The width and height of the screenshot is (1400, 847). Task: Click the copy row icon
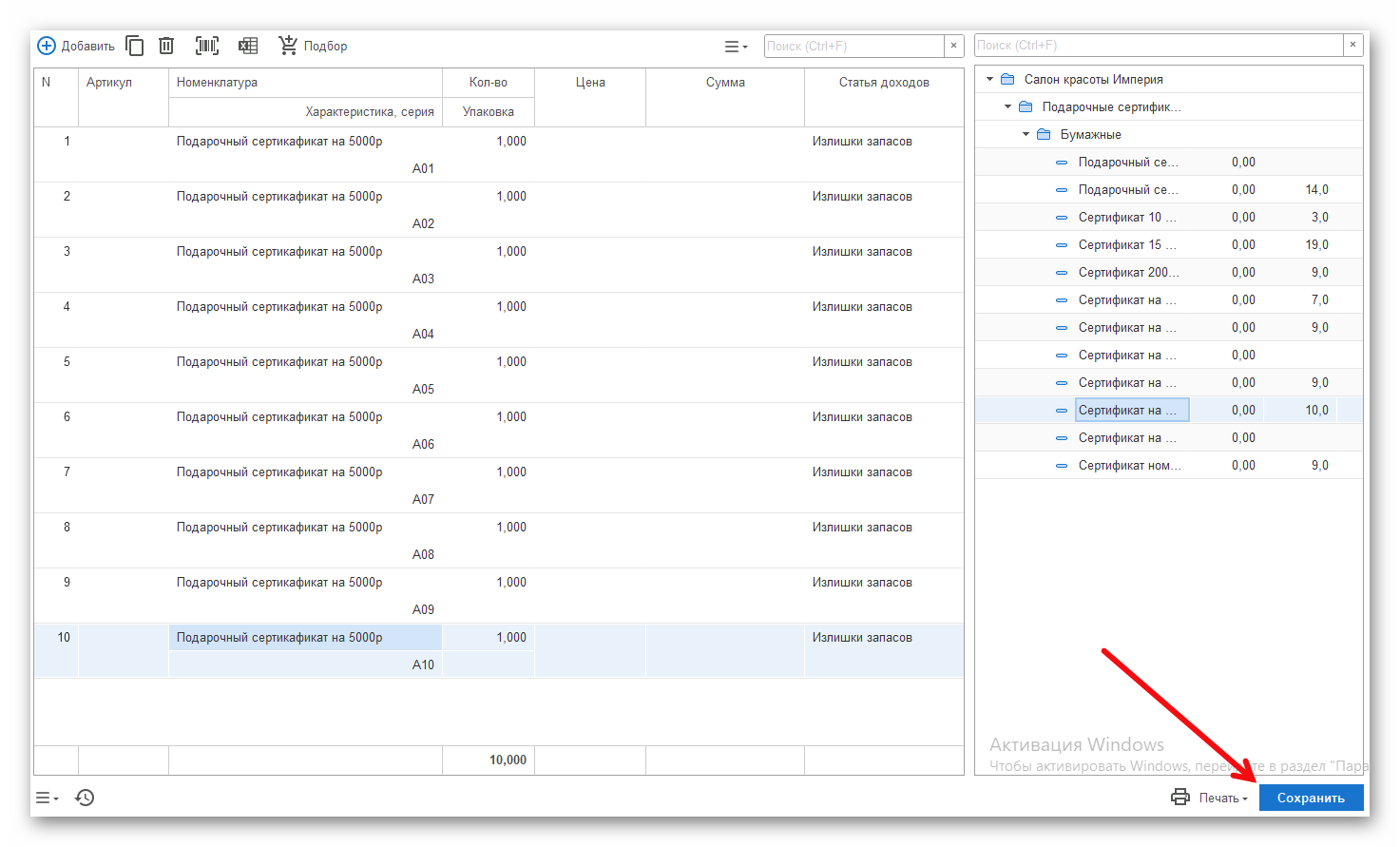(x=135, y=46)
